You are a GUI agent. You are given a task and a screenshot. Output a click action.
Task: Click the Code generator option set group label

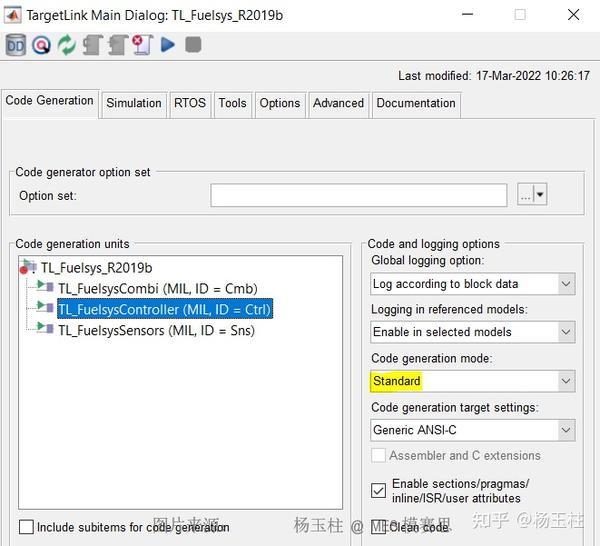coord(83,172)
